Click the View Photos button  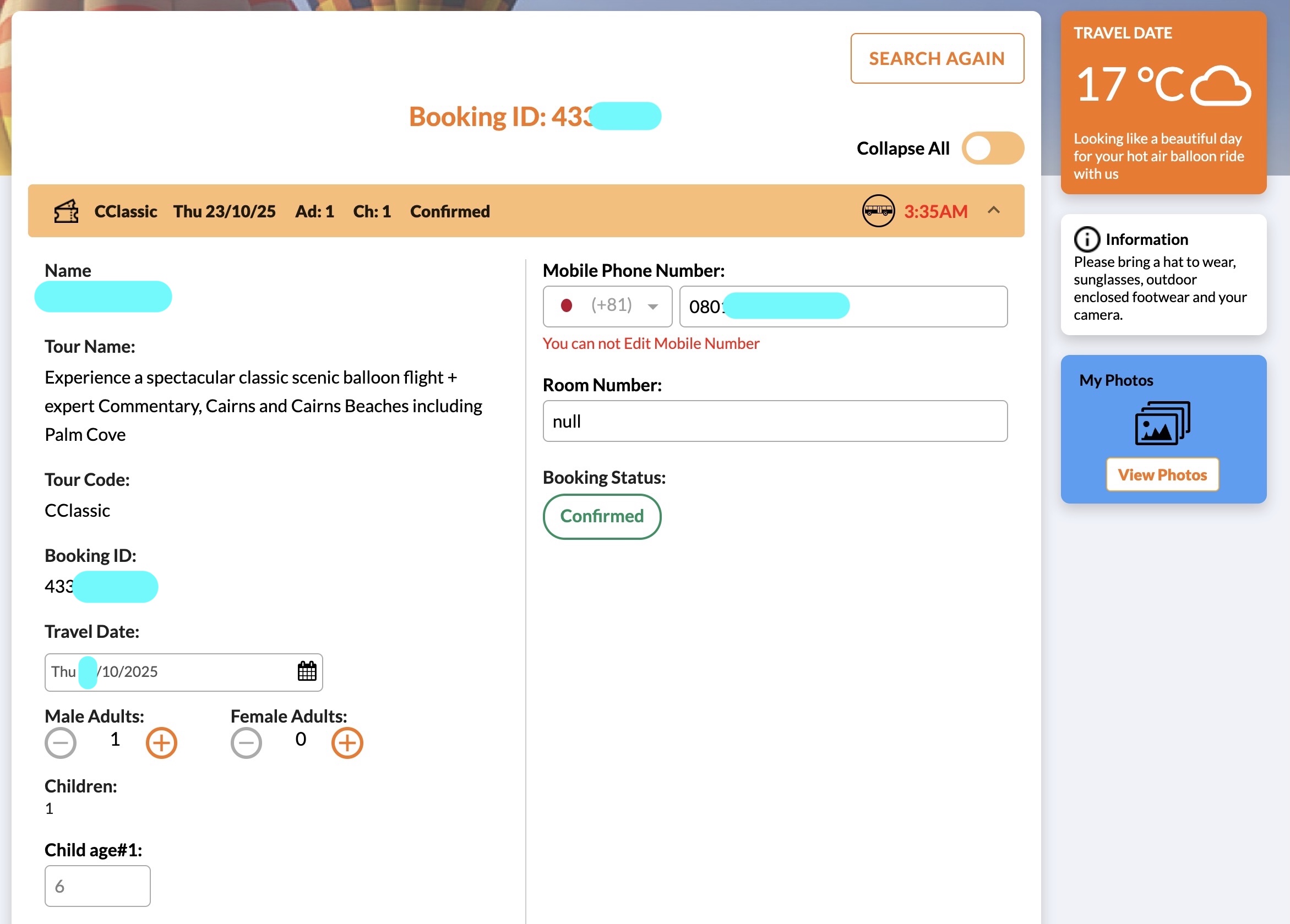1162,475
